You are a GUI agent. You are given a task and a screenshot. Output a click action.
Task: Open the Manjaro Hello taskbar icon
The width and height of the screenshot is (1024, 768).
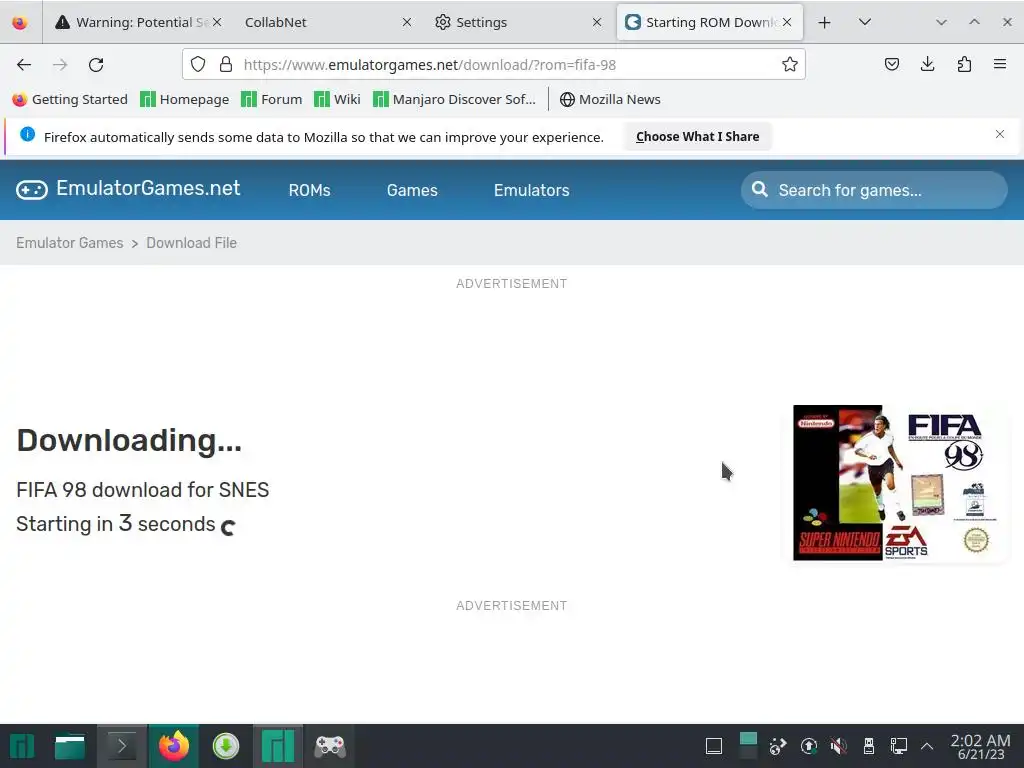click(x=278, y=746)
